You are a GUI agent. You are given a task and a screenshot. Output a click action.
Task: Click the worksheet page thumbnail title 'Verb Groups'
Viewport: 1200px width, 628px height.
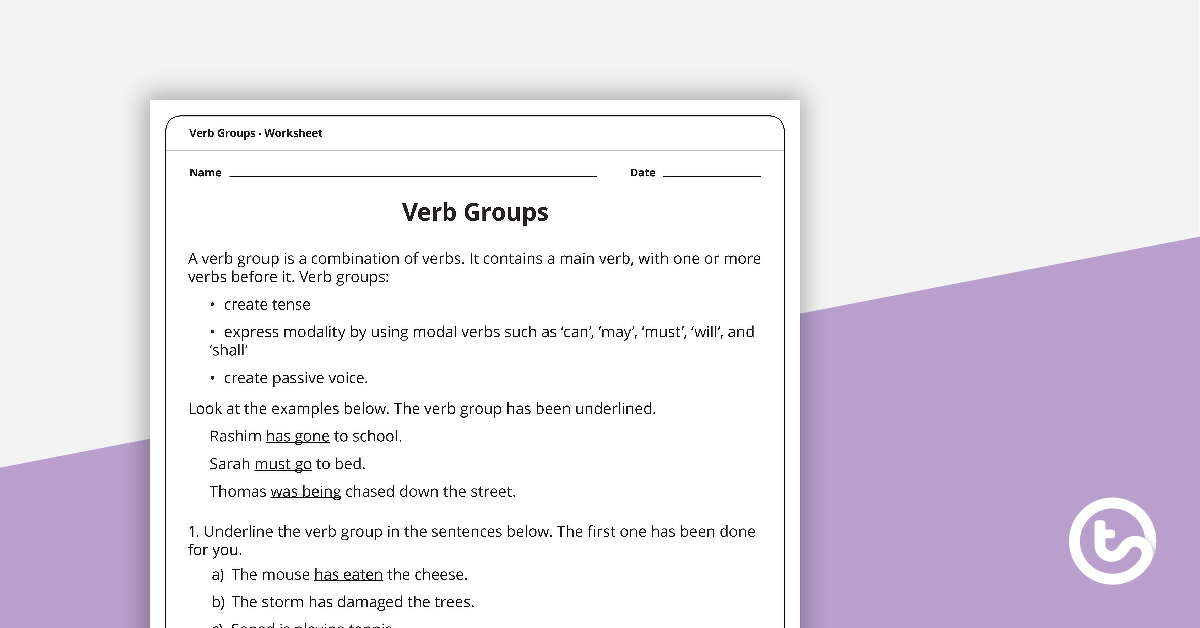point(475,212)
